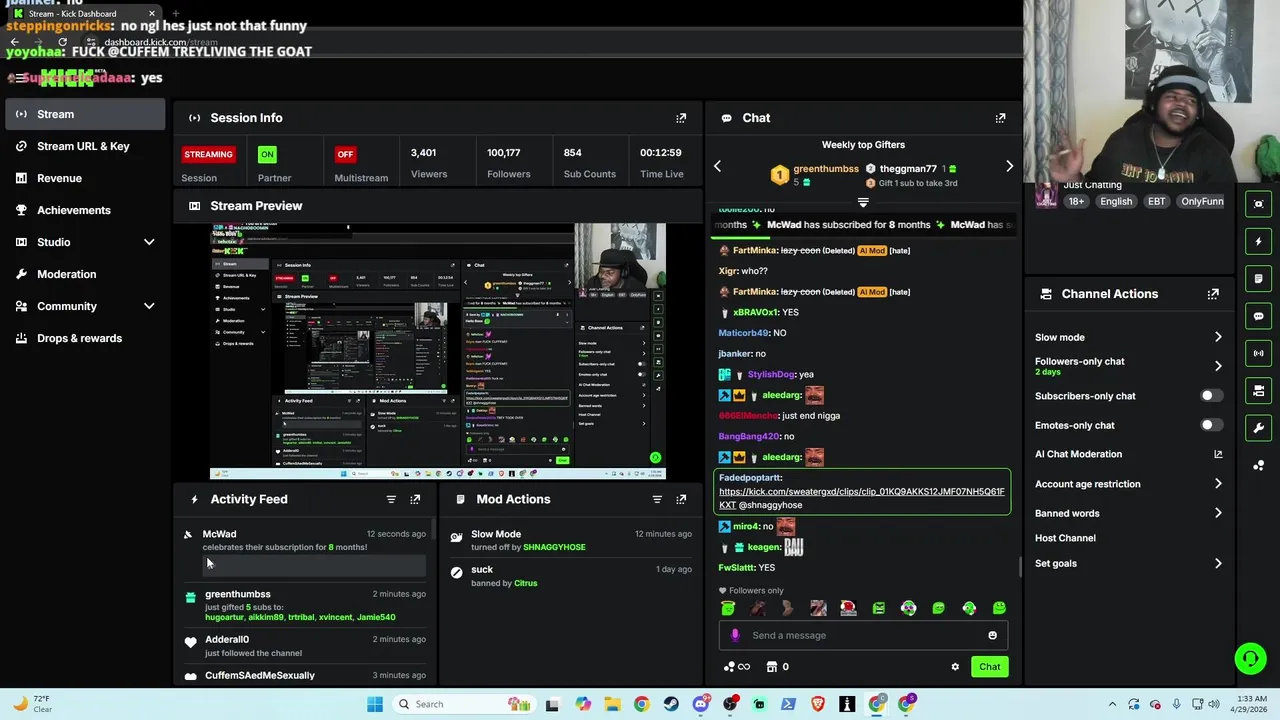Open Followers-only chat settings
The width and height of the screenshot is (1280, 720).
(x=1128, y=366)
